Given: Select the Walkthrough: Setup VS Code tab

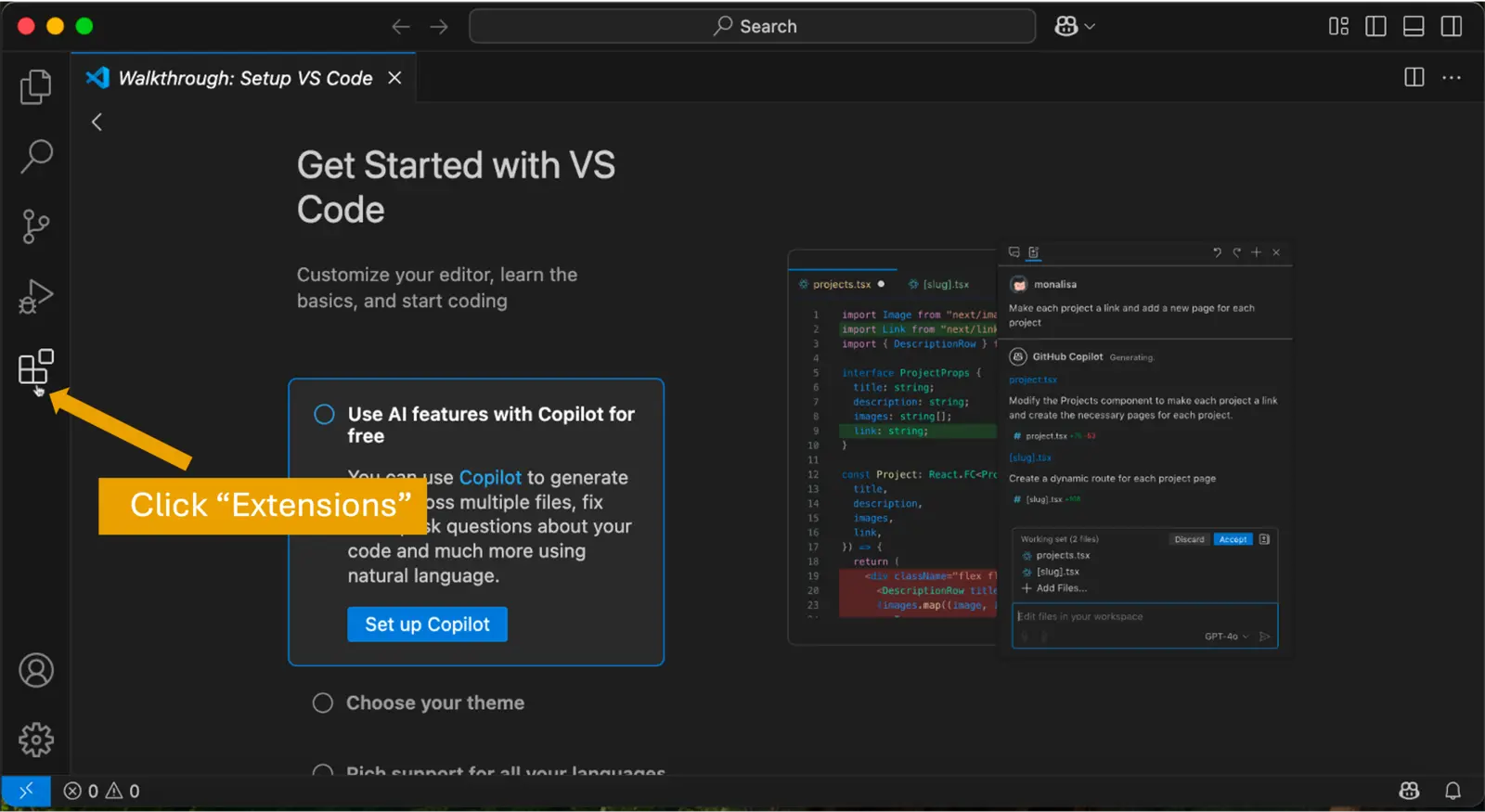Looking at the screenshot, I should point(244,78).
